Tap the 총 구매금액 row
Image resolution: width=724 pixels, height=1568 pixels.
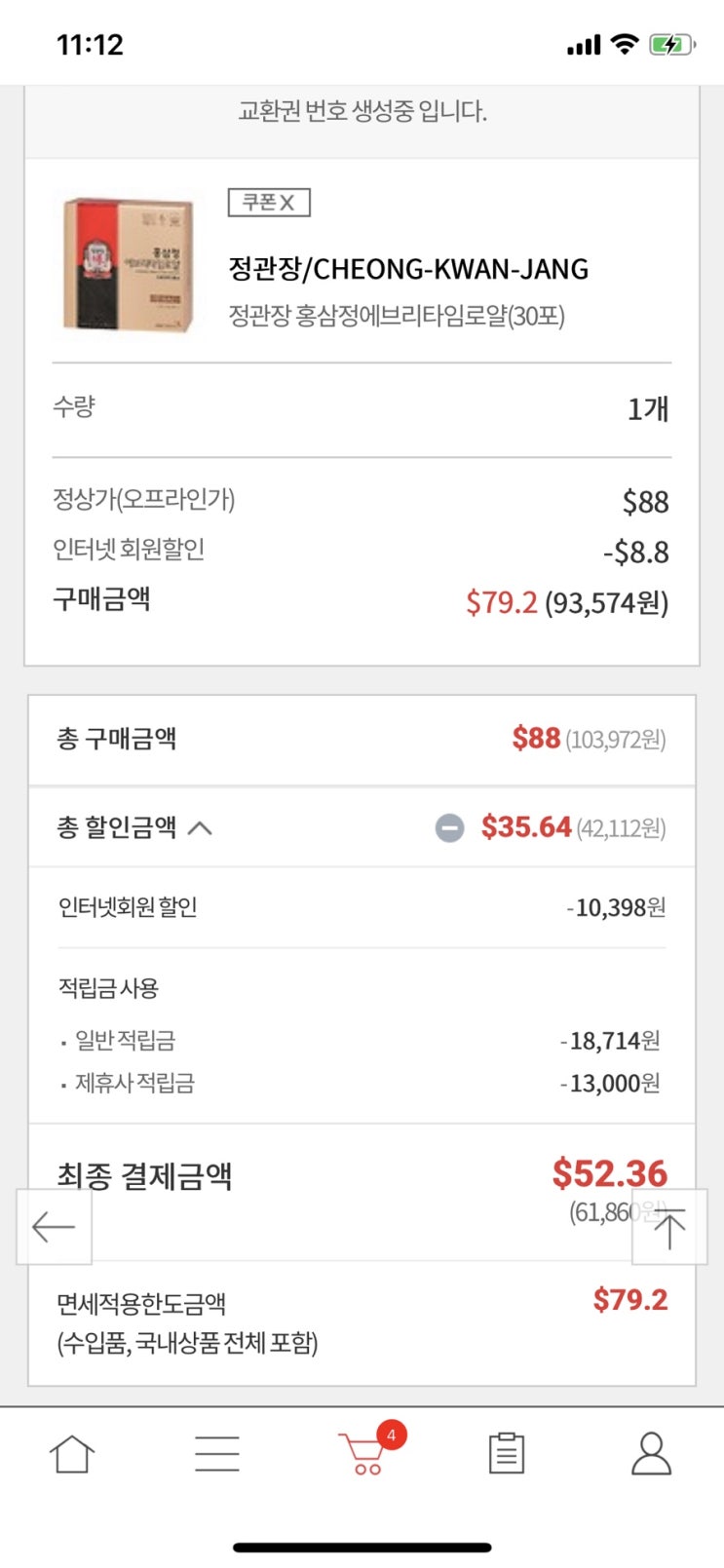pyautogui.click(x=362, y=740)
